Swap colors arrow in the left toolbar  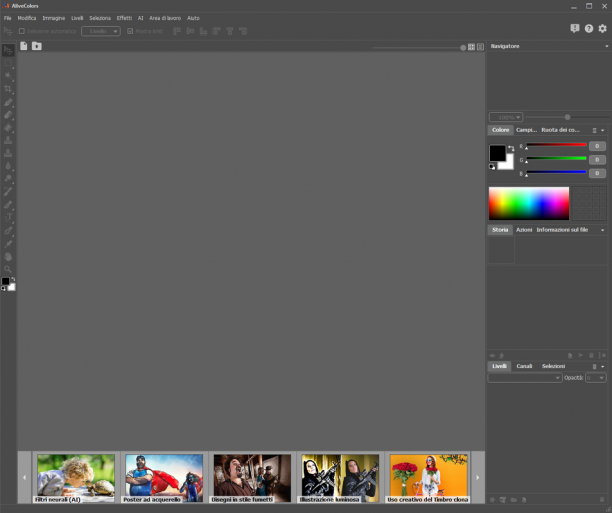(x=13, y=279)
